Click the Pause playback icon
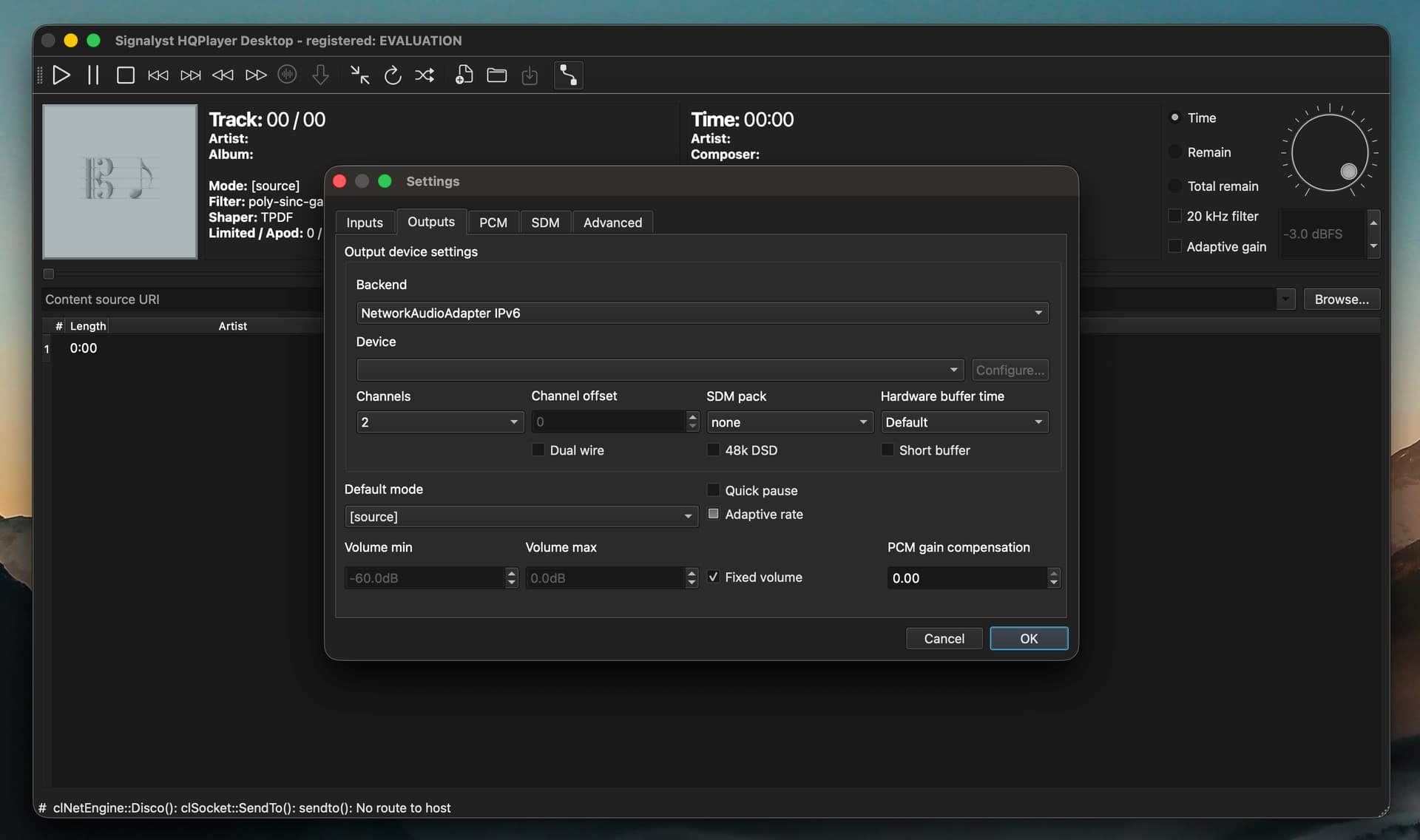 pos(93,75)
